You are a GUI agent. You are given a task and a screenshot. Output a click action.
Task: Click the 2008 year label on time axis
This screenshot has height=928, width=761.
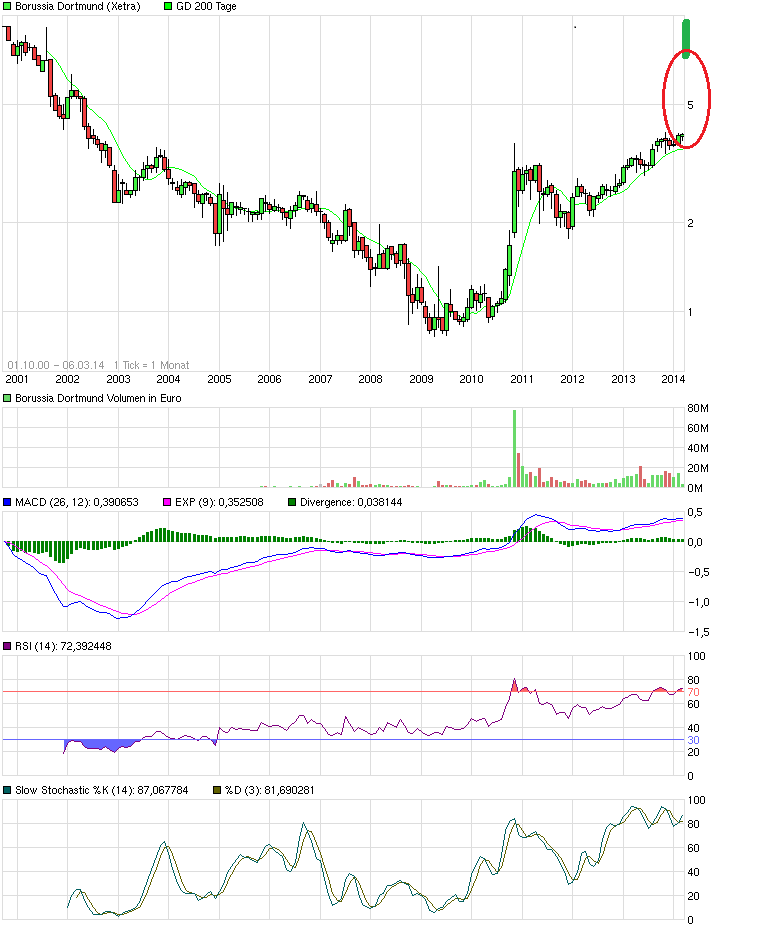(370, 379)
